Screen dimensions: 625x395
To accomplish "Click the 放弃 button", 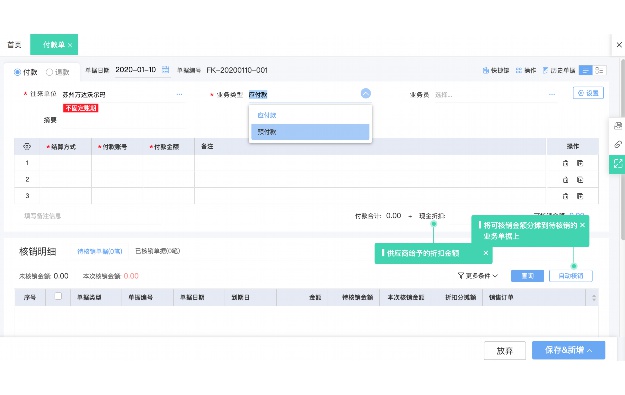I will tap(505, 351).
